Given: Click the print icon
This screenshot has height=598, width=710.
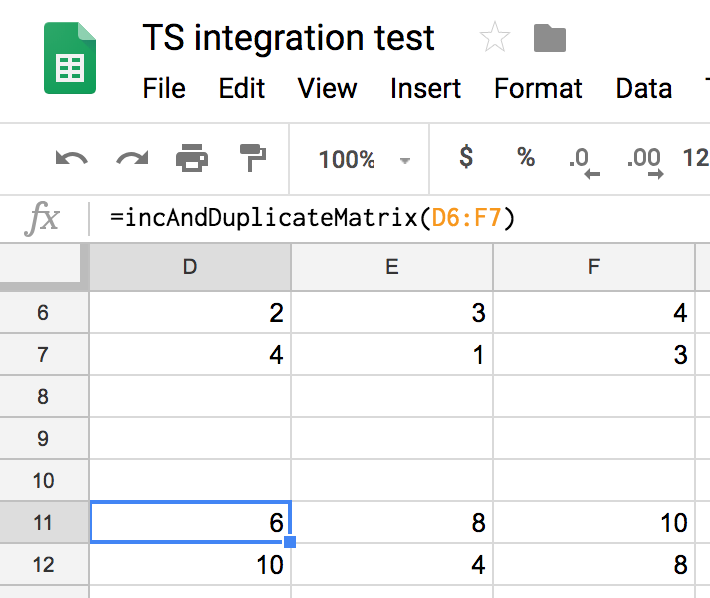Looking at the screenshot, I should (192, 158).
